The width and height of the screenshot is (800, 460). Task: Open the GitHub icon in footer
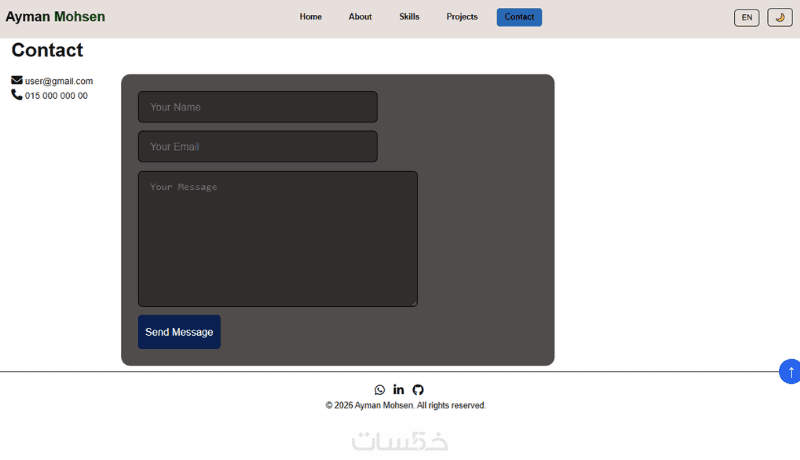(x=418, y=390)
